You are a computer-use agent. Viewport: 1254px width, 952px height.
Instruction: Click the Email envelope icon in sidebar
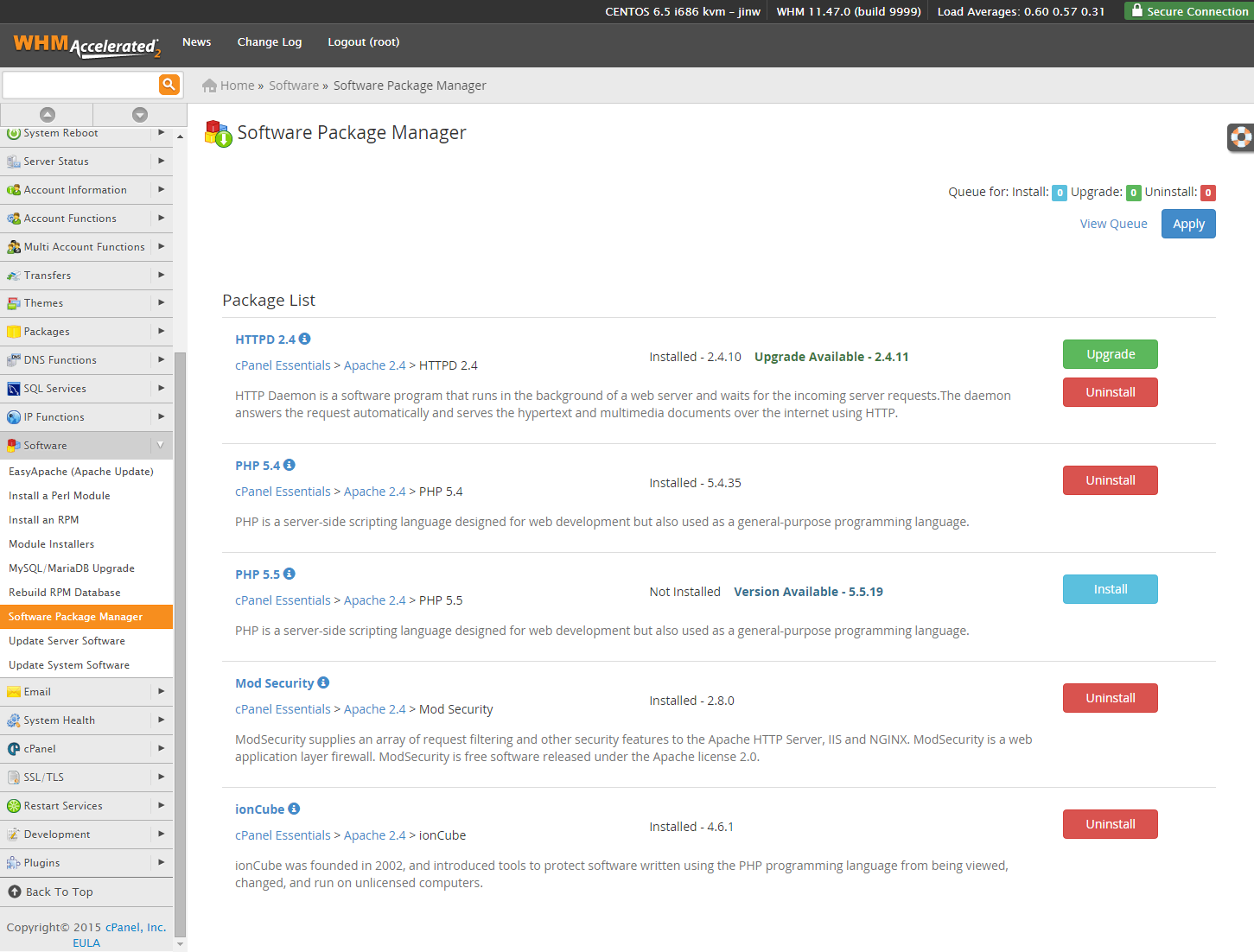[14, 692]
